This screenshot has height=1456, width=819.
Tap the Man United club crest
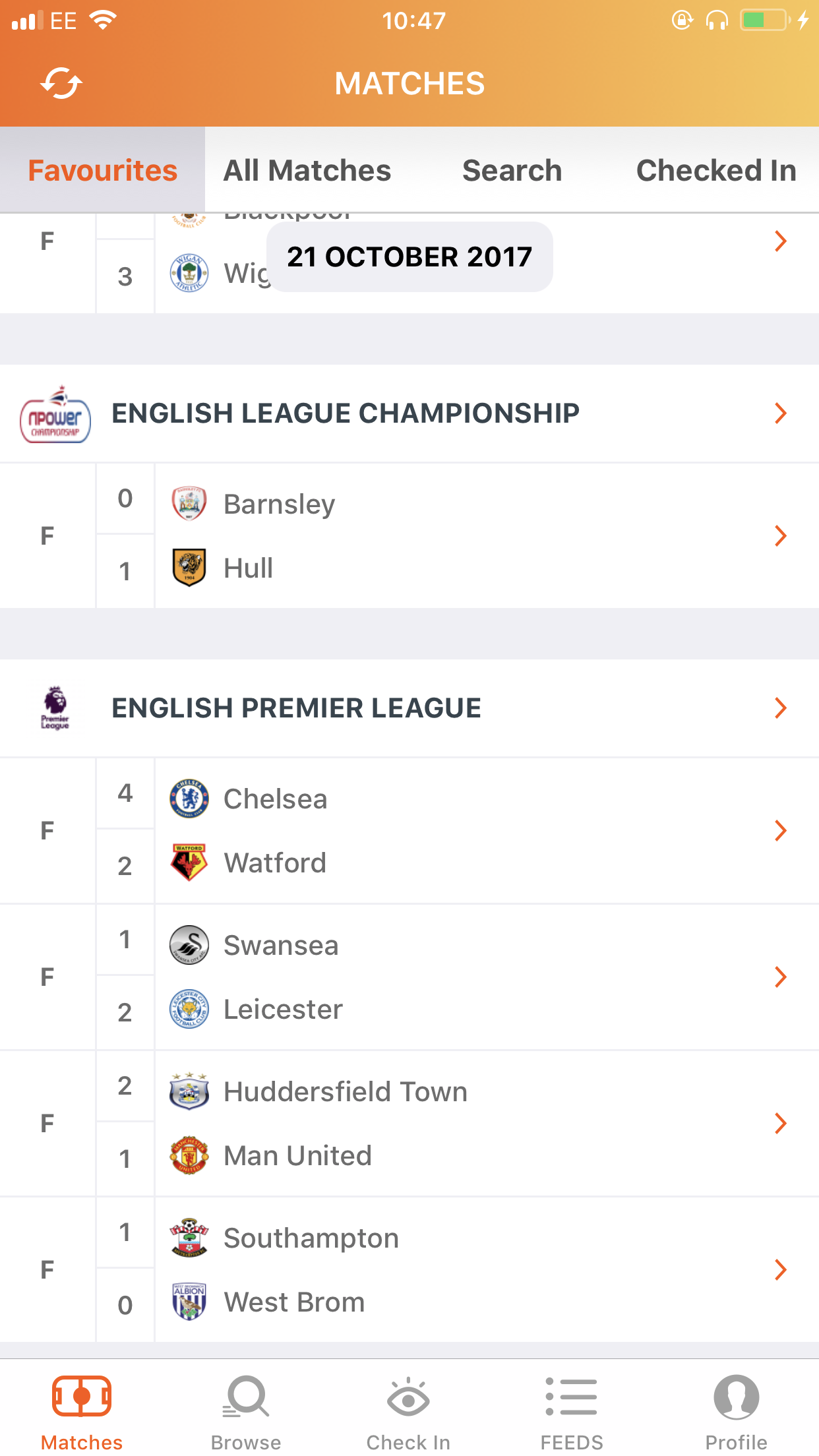click(x=189, y=1155)
